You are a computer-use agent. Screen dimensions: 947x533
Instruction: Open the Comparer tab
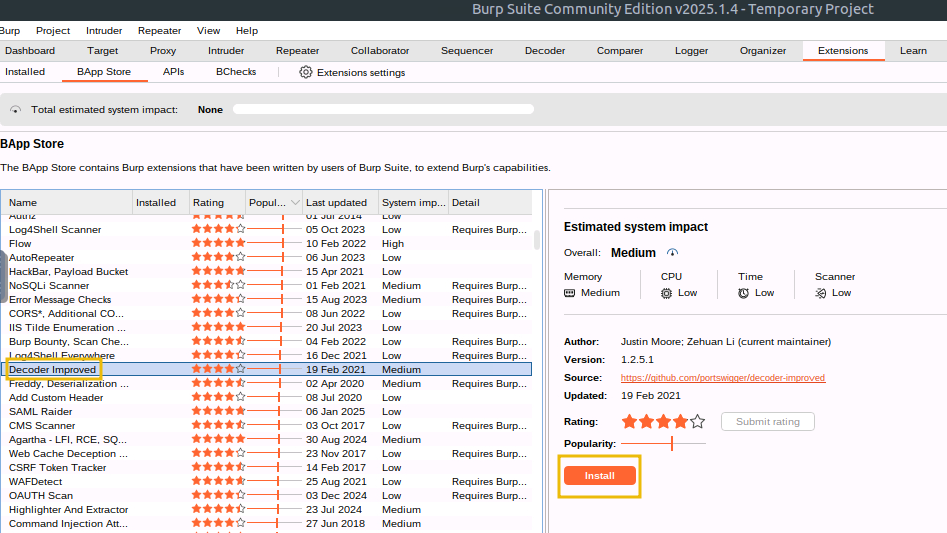coord(620,51)
